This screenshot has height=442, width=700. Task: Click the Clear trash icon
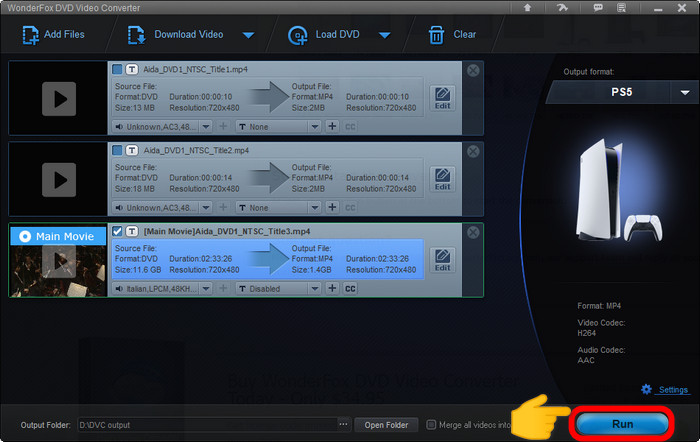coord(436,35)
